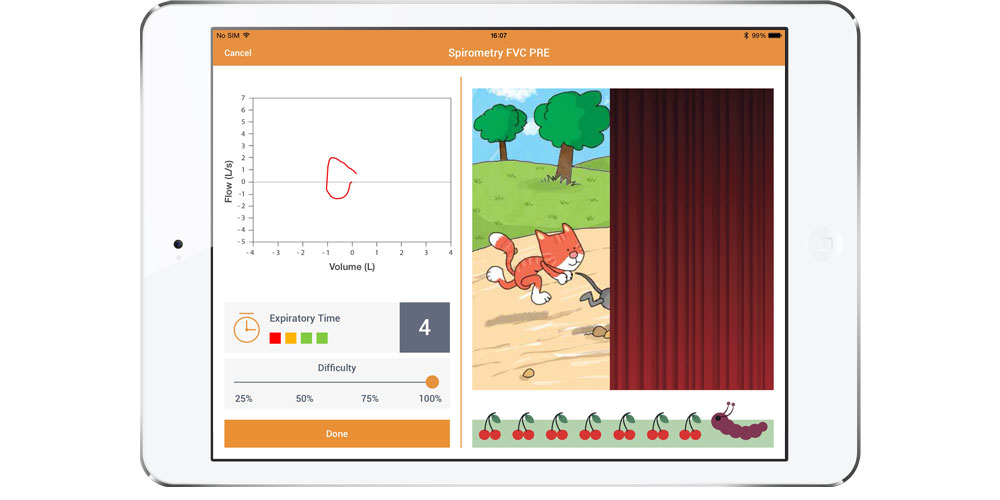Tap the red flow-volume loop curve
This screenshot has width=1000, height=500.
coord(340,178)
